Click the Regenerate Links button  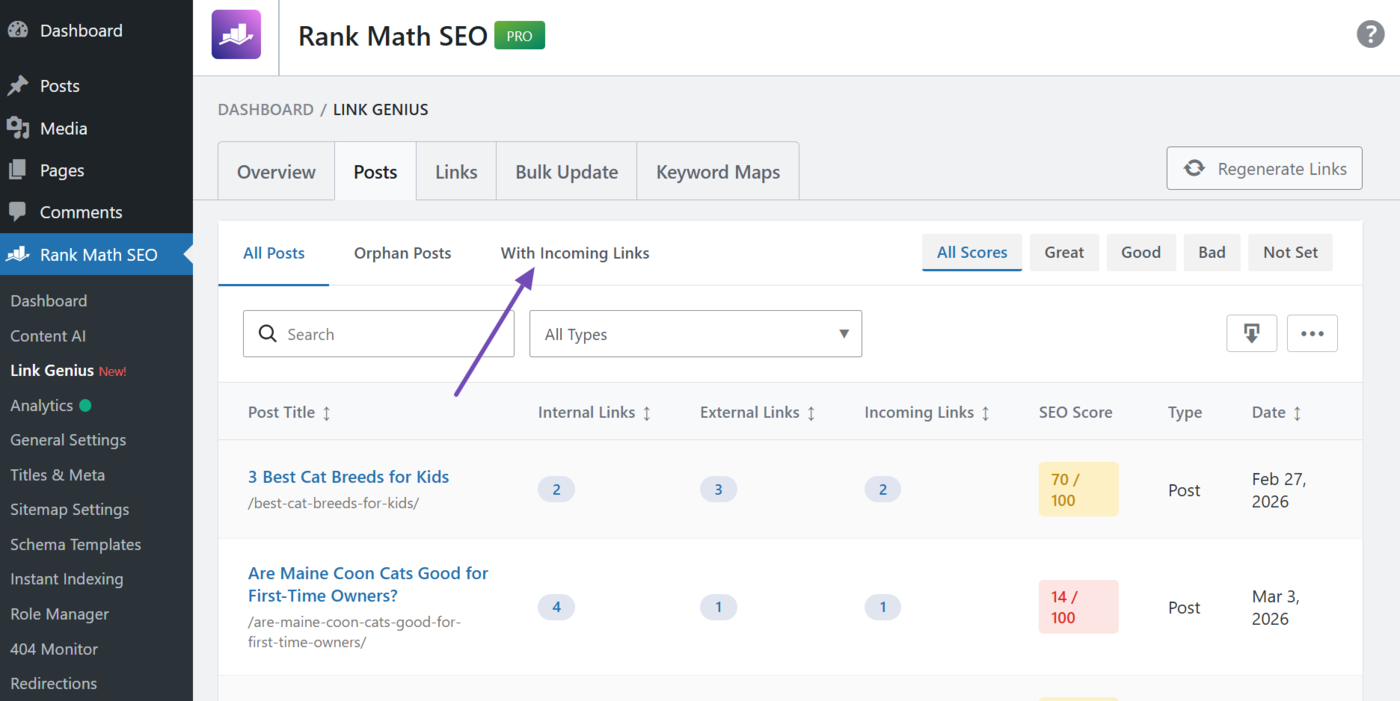1264,168
